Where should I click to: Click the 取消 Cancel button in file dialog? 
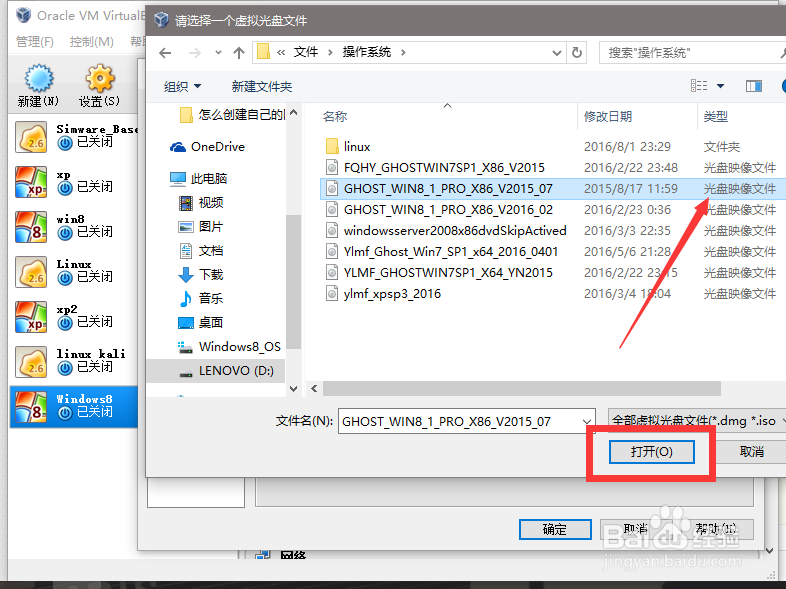point(751,452)
